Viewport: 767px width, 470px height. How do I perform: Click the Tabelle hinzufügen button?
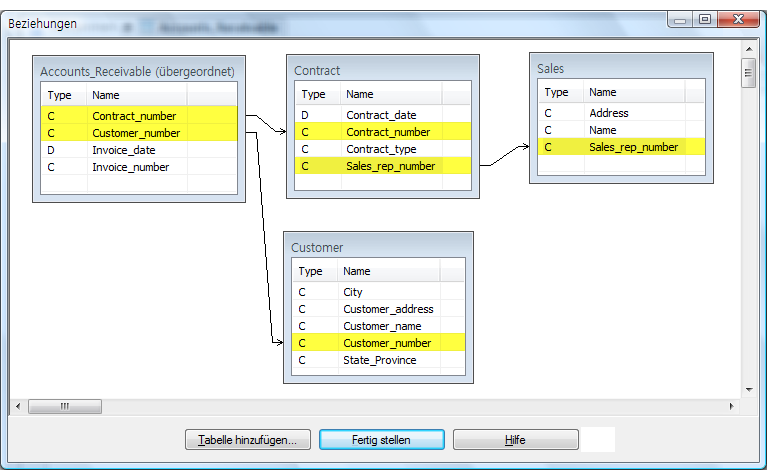247,440
